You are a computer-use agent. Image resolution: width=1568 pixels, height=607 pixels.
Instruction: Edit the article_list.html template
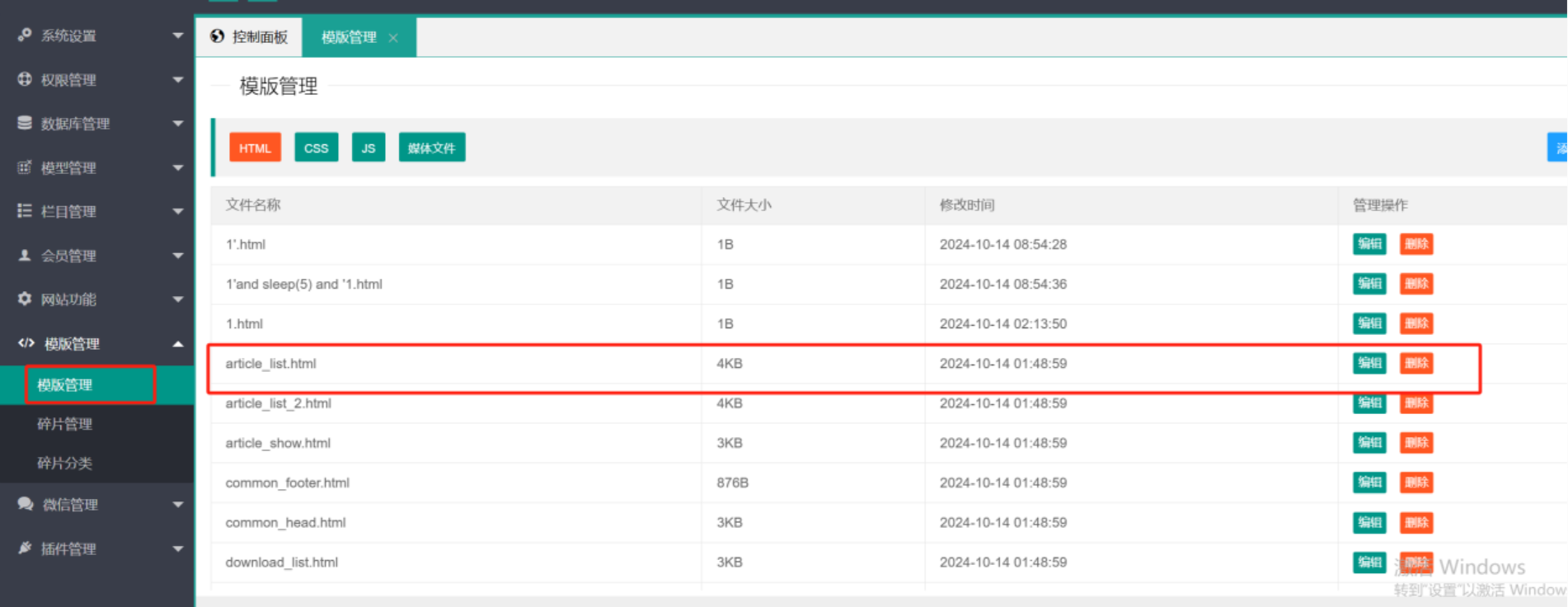pos(1368,363)
